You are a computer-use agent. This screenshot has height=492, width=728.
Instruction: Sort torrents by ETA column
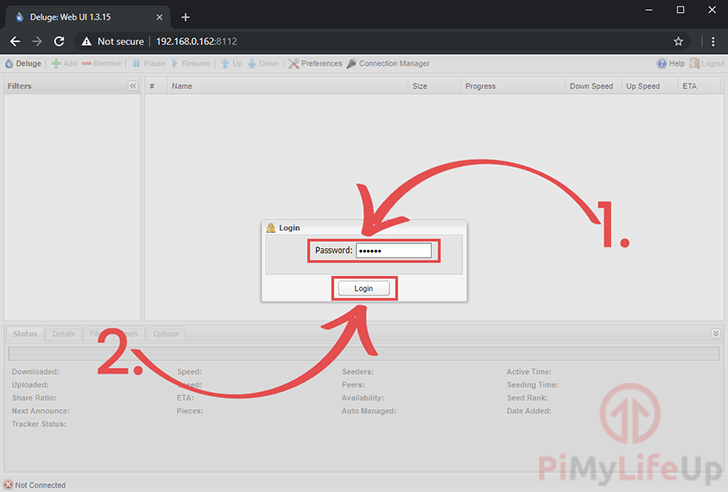[699, 86]
